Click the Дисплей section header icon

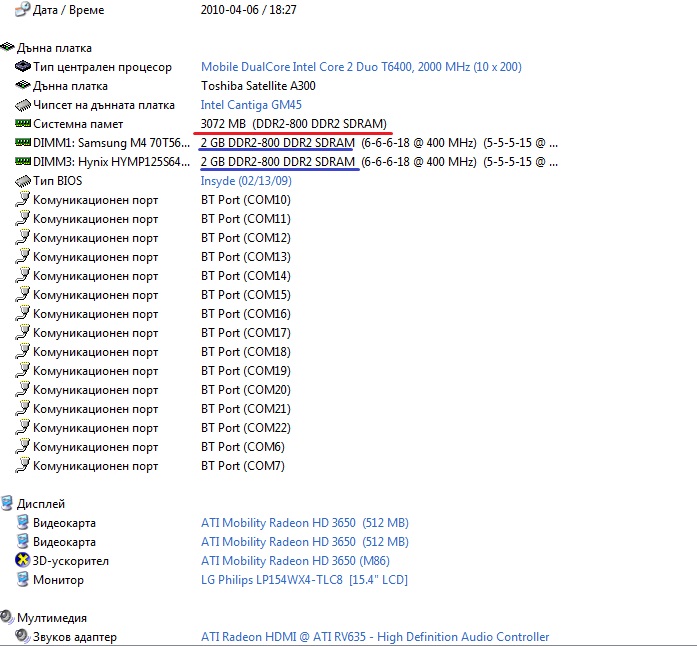pyautogui.click(x=8, y=504)
